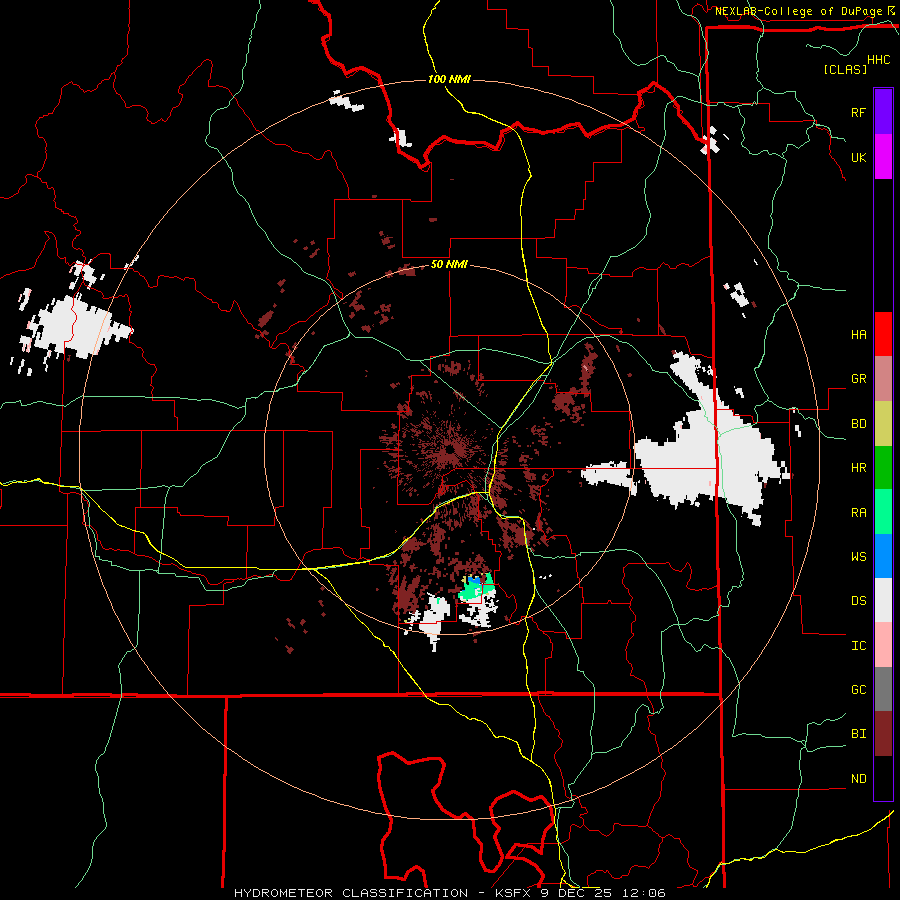Click the DS white legend swatch
900x900 pixels.
click(x=883, y=600)
